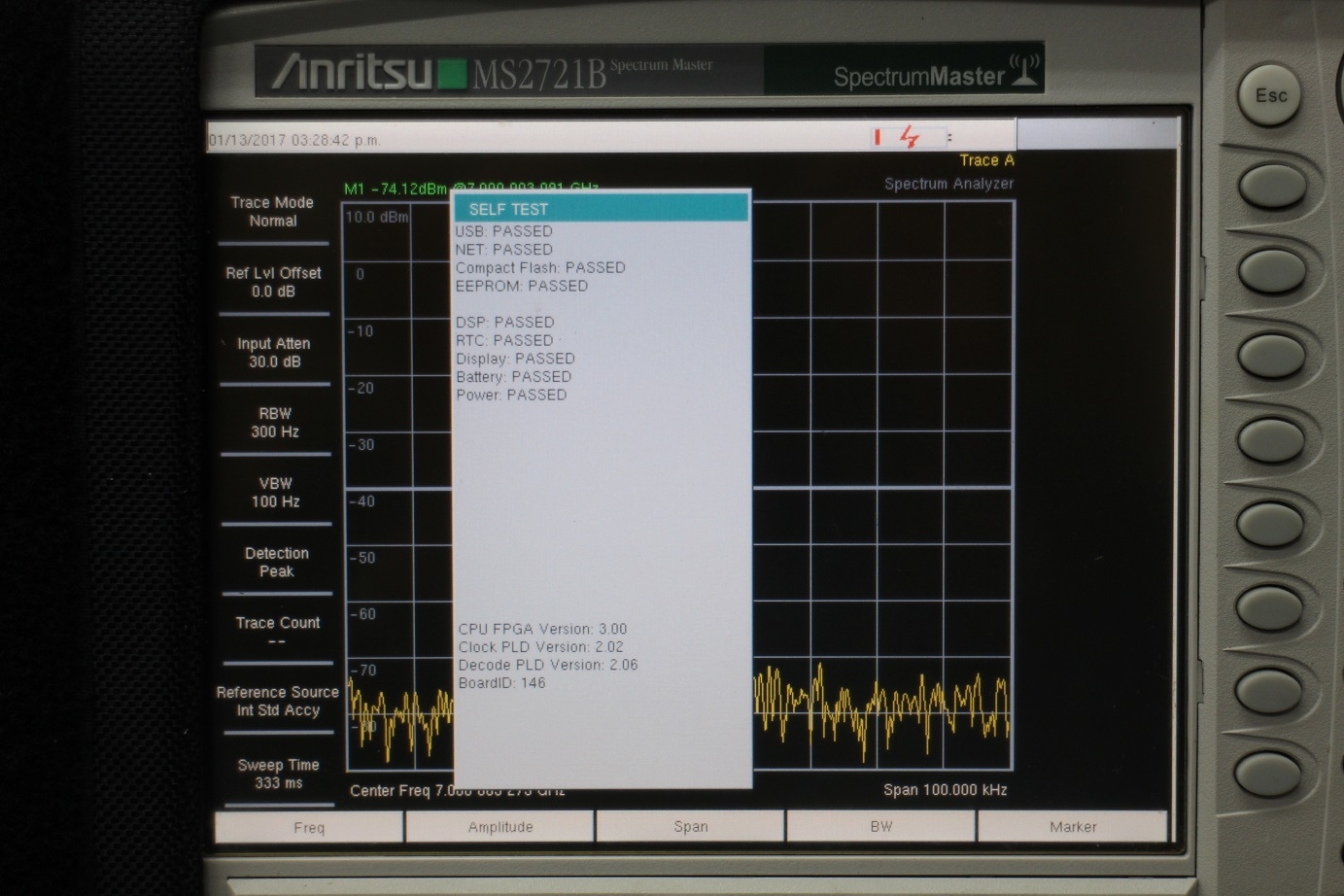Click the Compact Flash: PASSED line

pyautogui.click(x=540, y=267)
